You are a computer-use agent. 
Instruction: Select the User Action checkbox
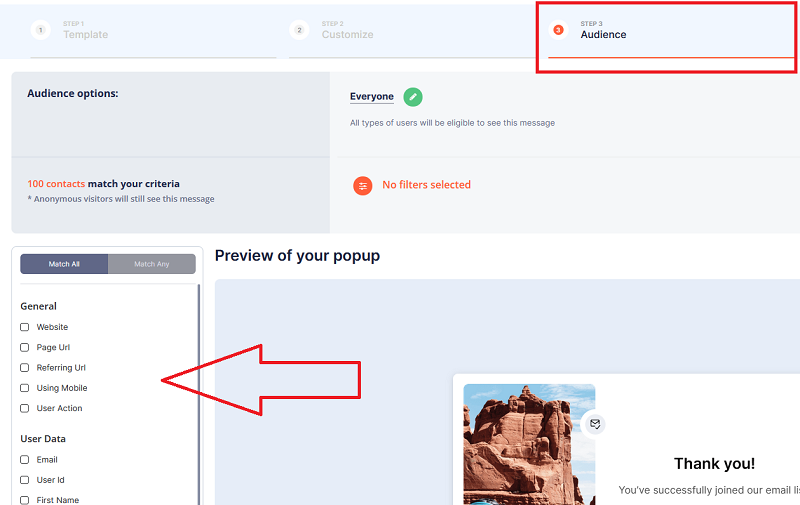pos(25,408)
